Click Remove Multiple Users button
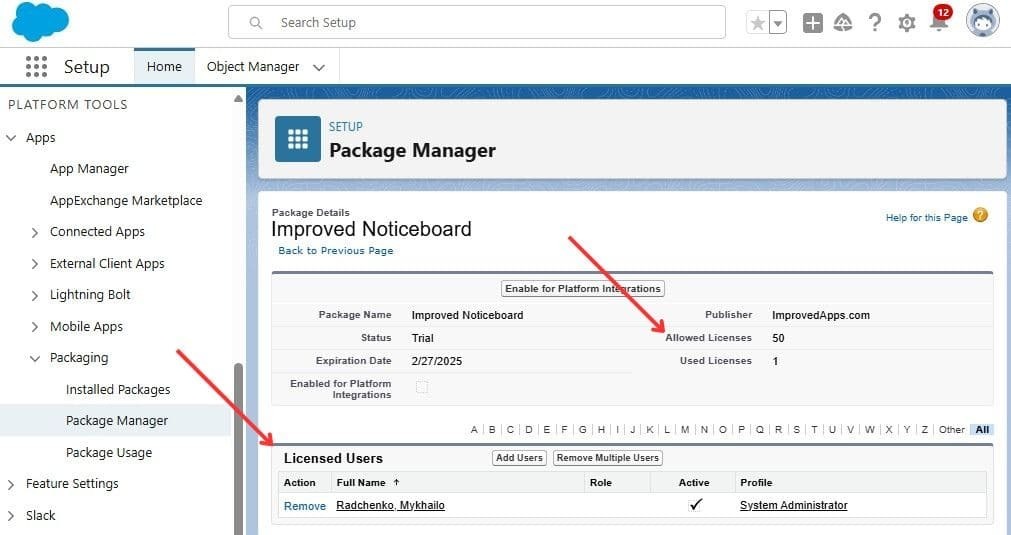 (x=607, y=458)
